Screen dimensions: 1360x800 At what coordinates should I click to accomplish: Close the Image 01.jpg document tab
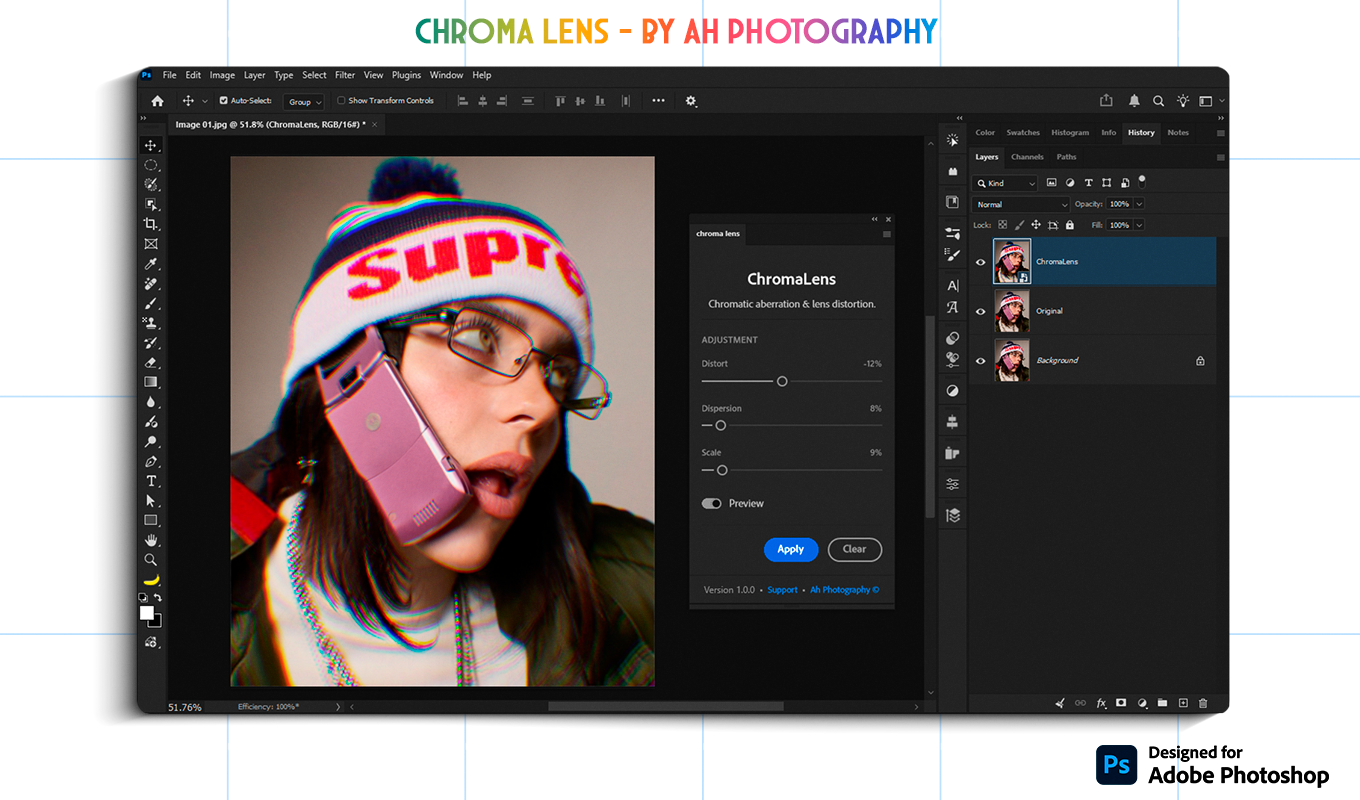pos(374,125)
